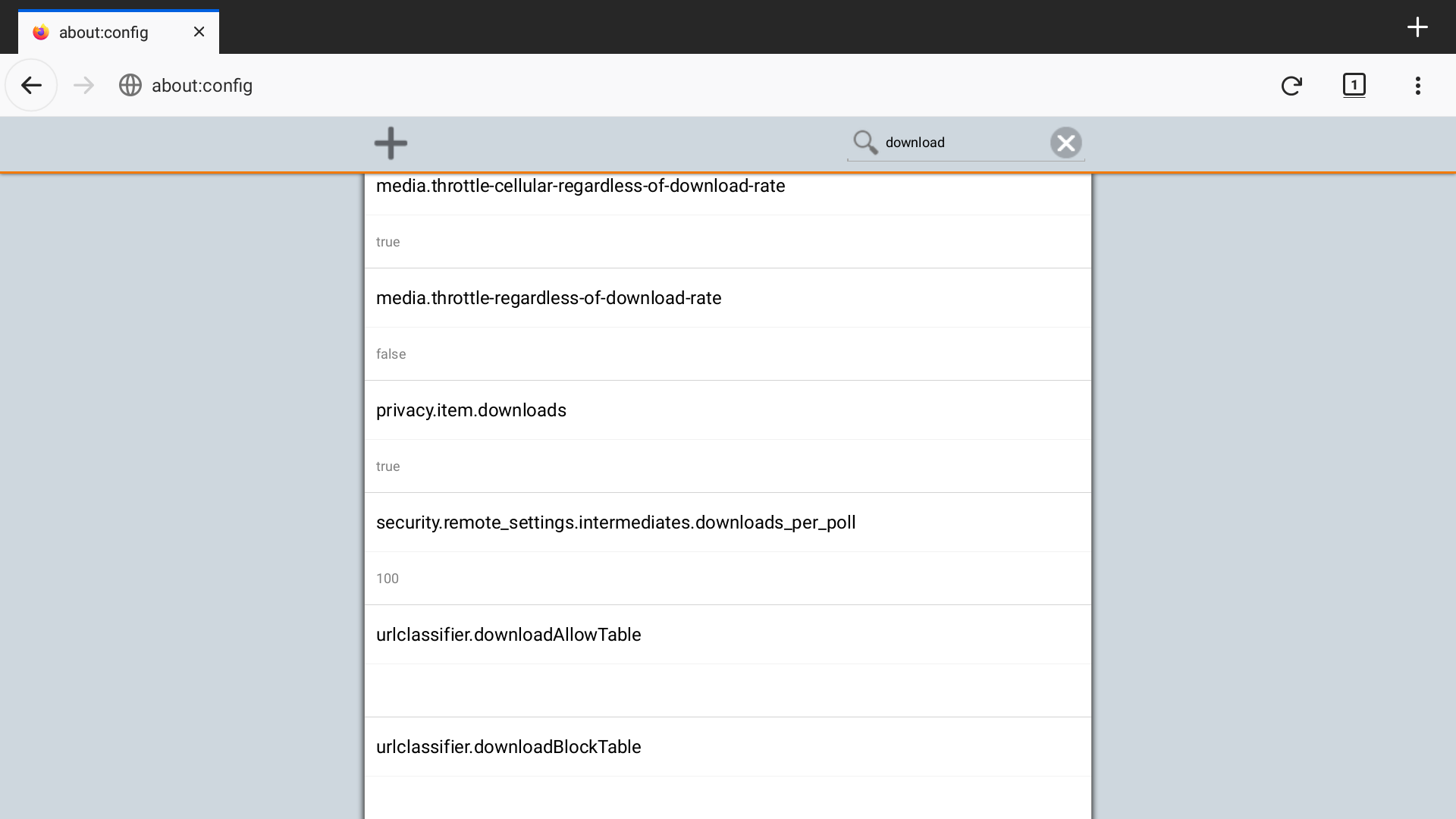Click the globe site info icon
Viewport: 1456px width, 819px height.
tap(130, 85)
